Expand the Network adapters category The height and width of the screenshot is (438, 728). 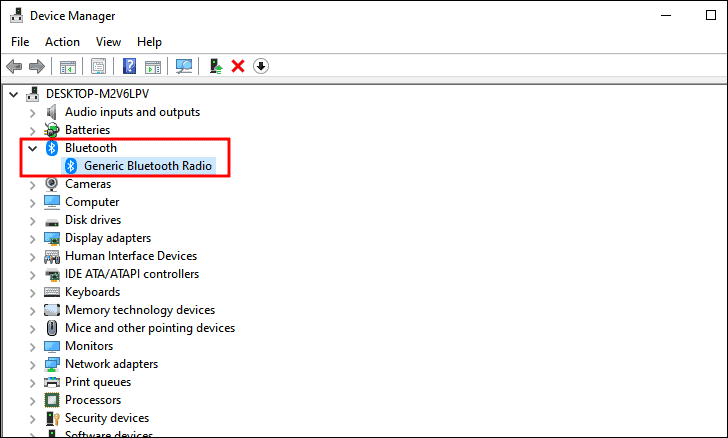coord(32,365)
